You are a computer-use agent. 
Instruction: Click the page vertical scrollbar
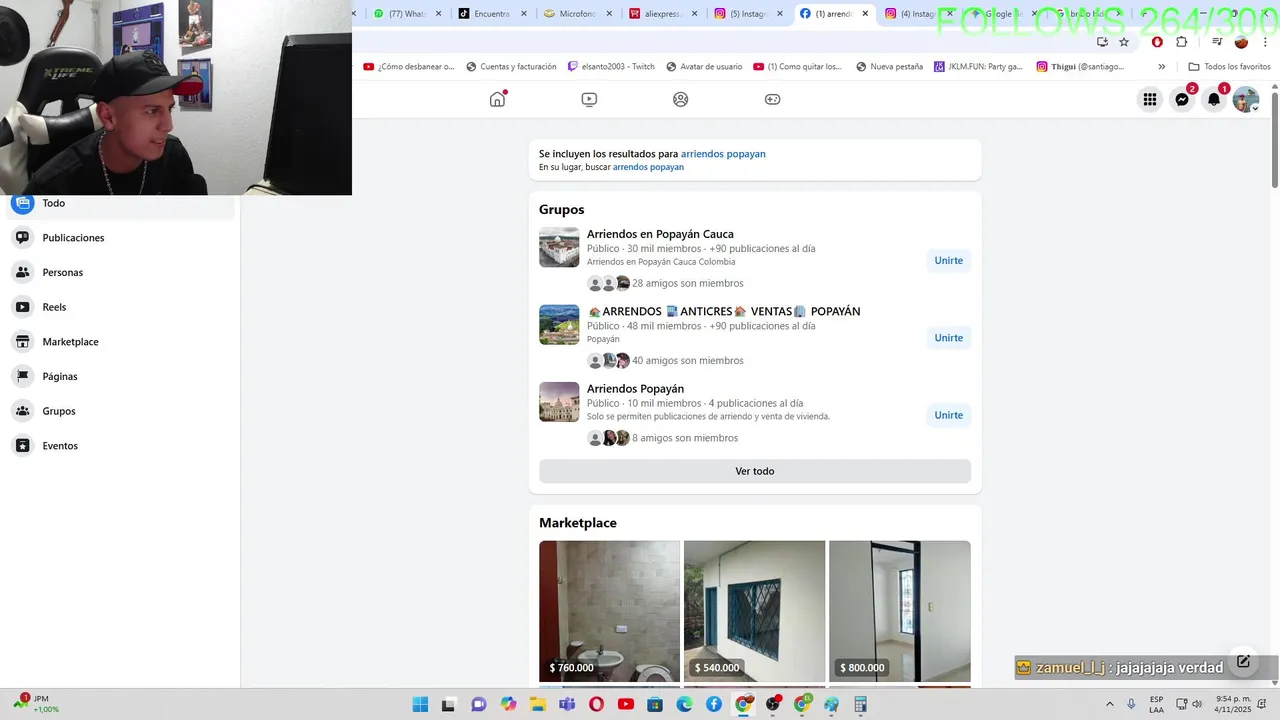tap(1274, 140)
